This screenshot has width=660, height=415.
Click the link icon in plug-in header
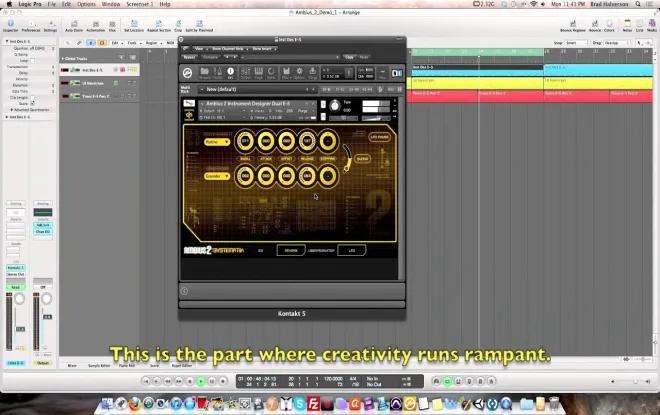pos(185,48)
